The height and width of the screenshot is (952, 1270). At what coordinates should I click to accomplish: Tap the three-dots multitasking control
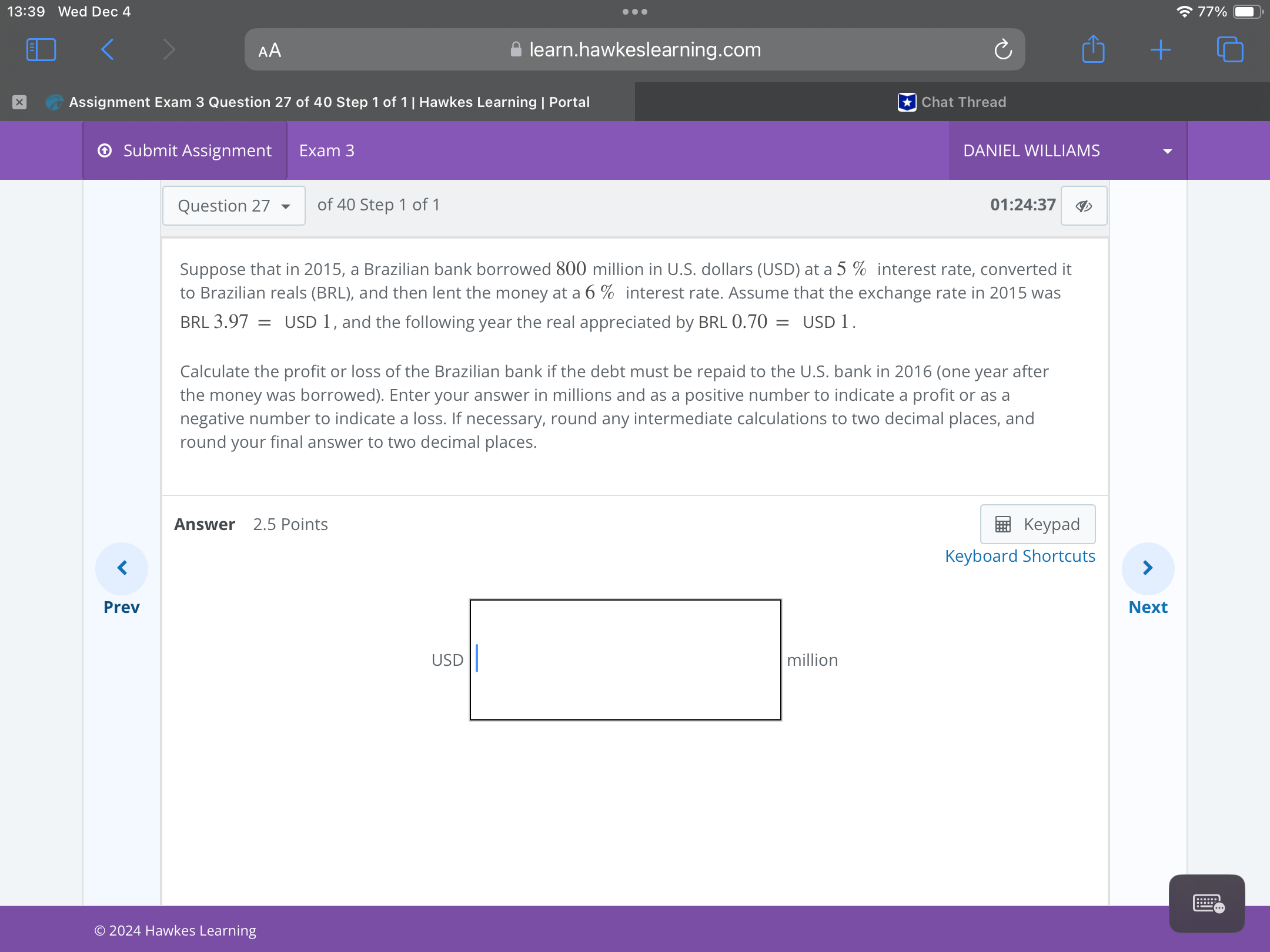(635, 12)
